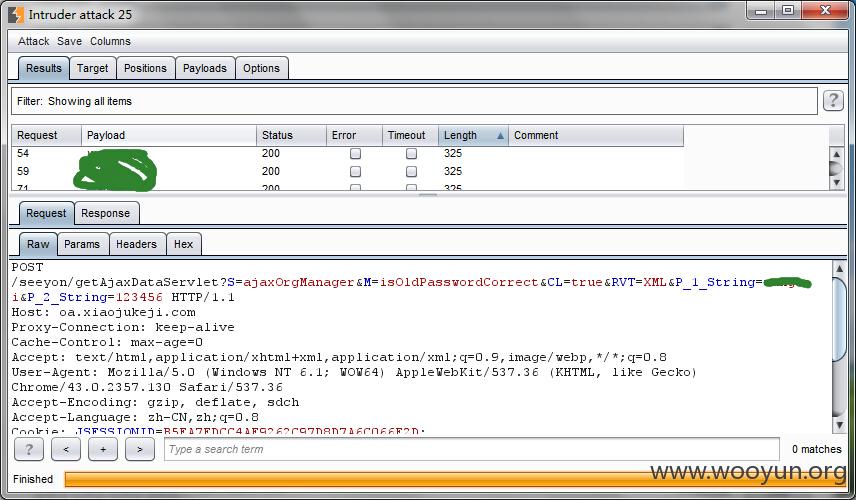Show the Headers request view
This screenshot has width=856, height=500.
pos(136,244)
